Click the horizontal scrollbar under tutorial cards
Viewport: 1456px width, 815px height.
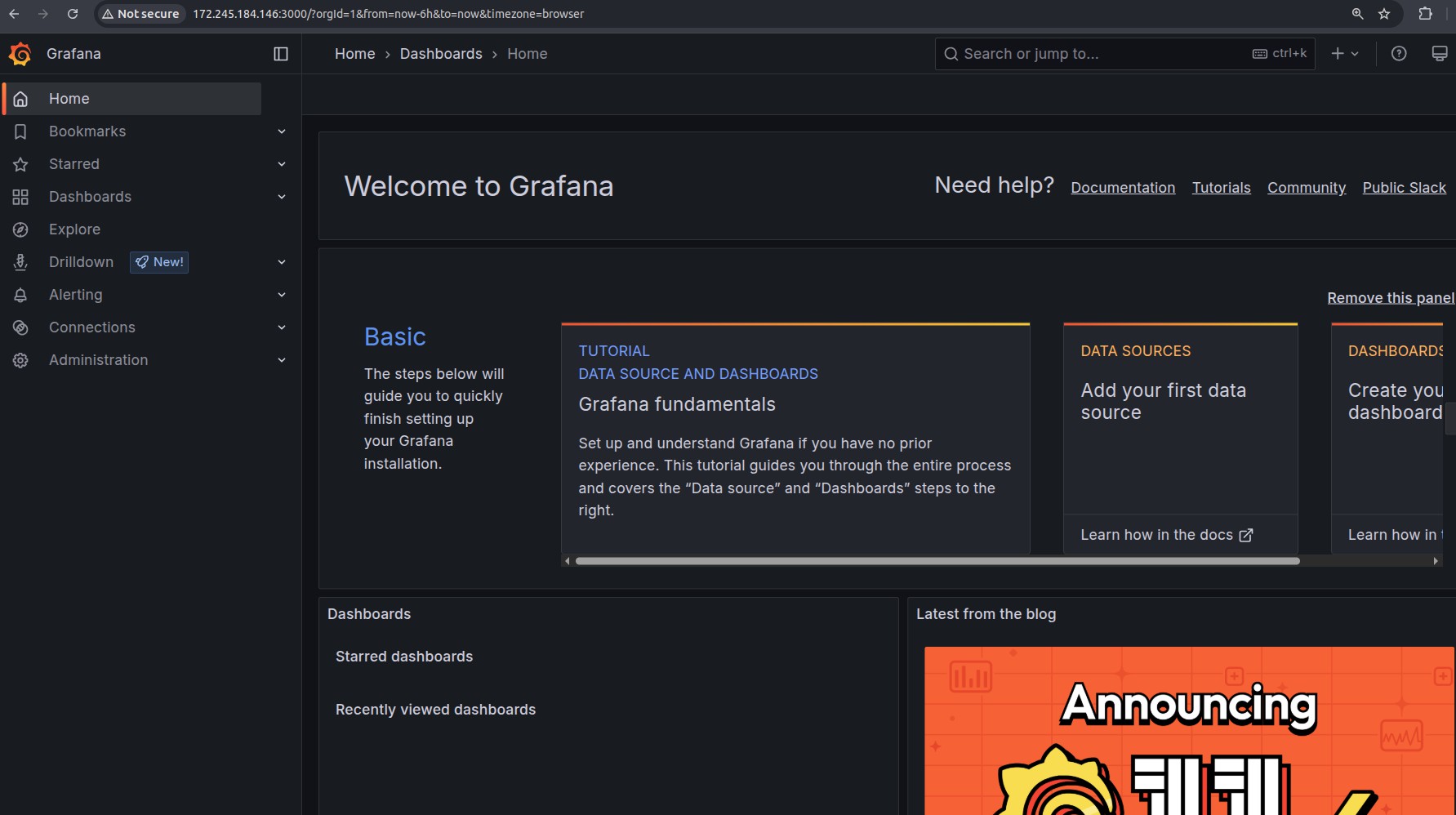[x=937, y=561]
